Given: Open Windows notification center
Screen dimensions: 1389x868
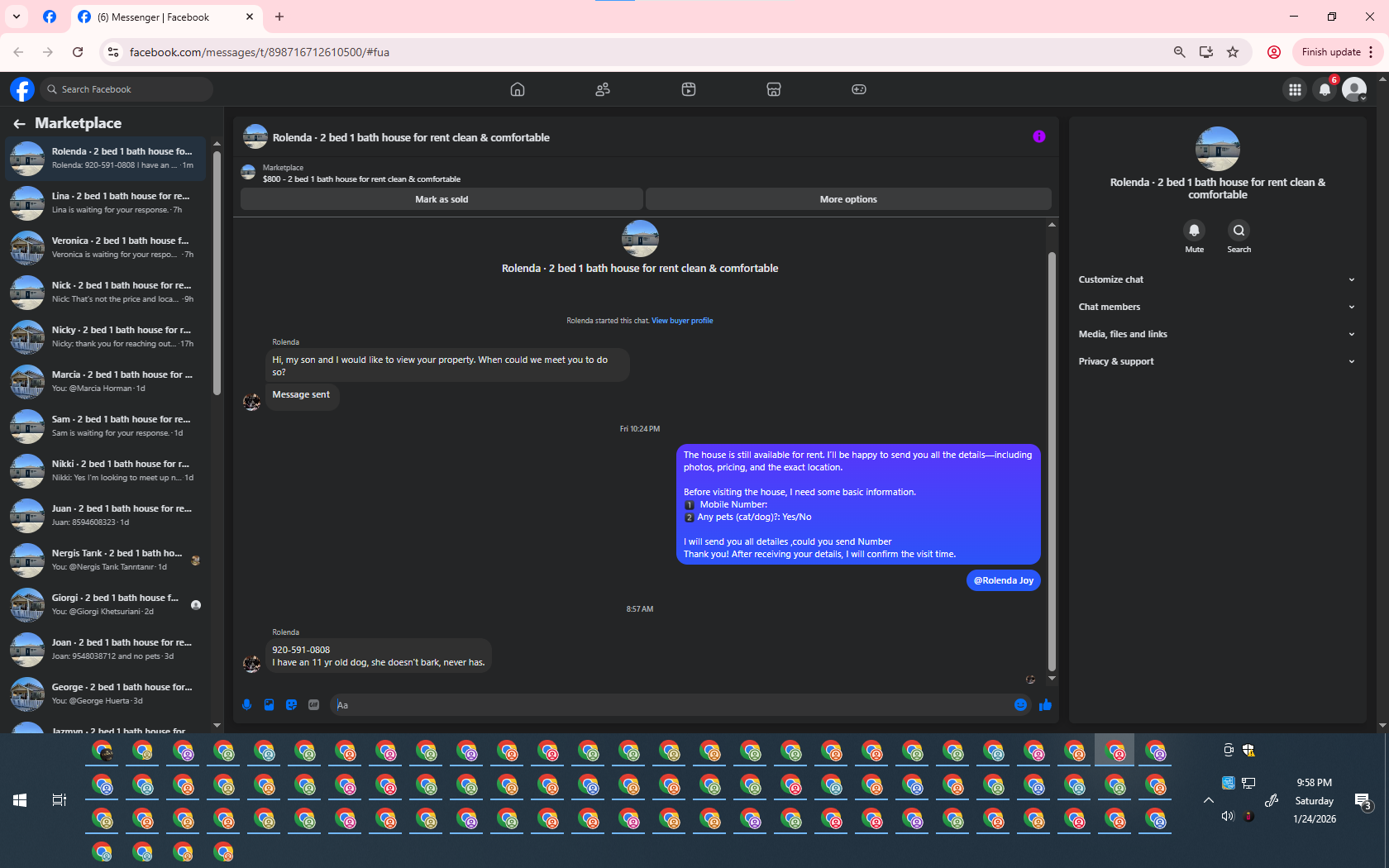Looking at the screenshot, I should tap(1363, 800).
